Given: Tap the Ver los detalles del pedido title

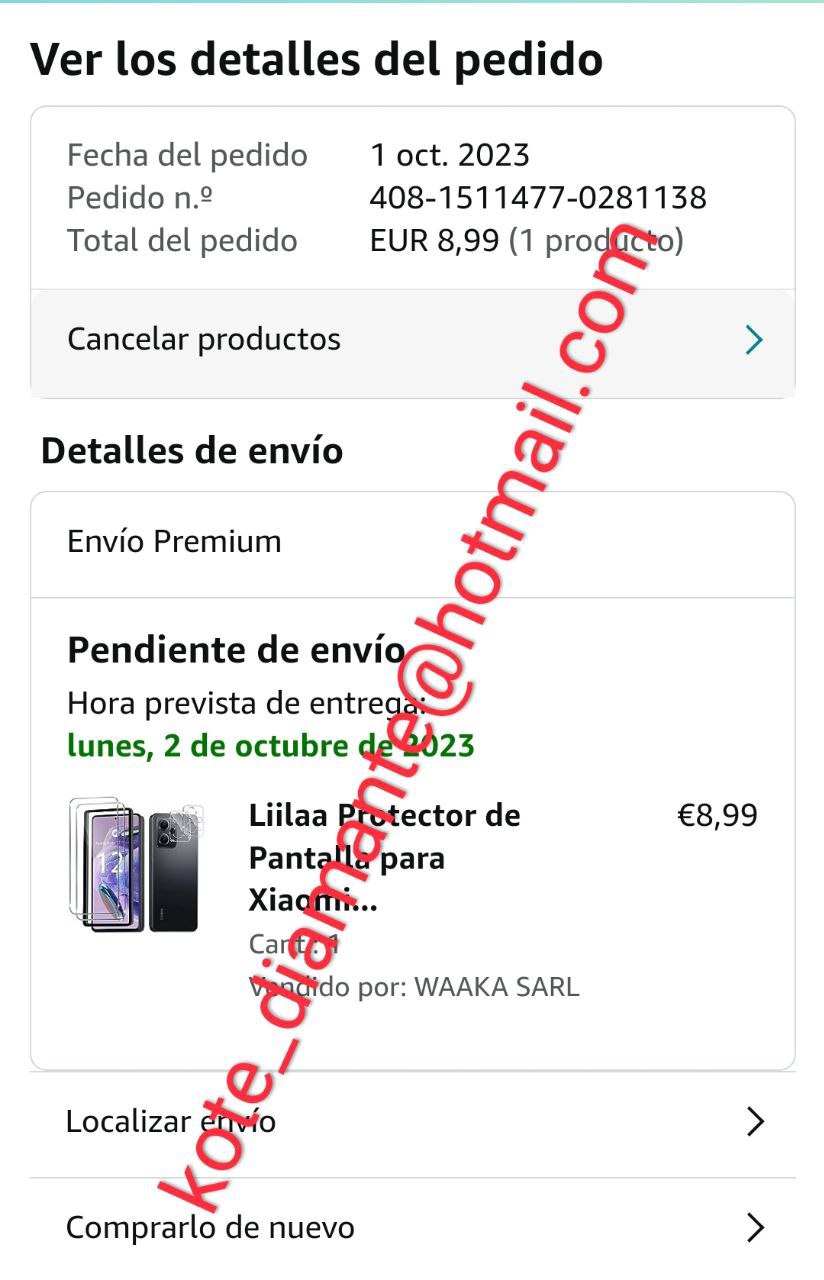Looking at the screenshot, I should pos(317,59).
